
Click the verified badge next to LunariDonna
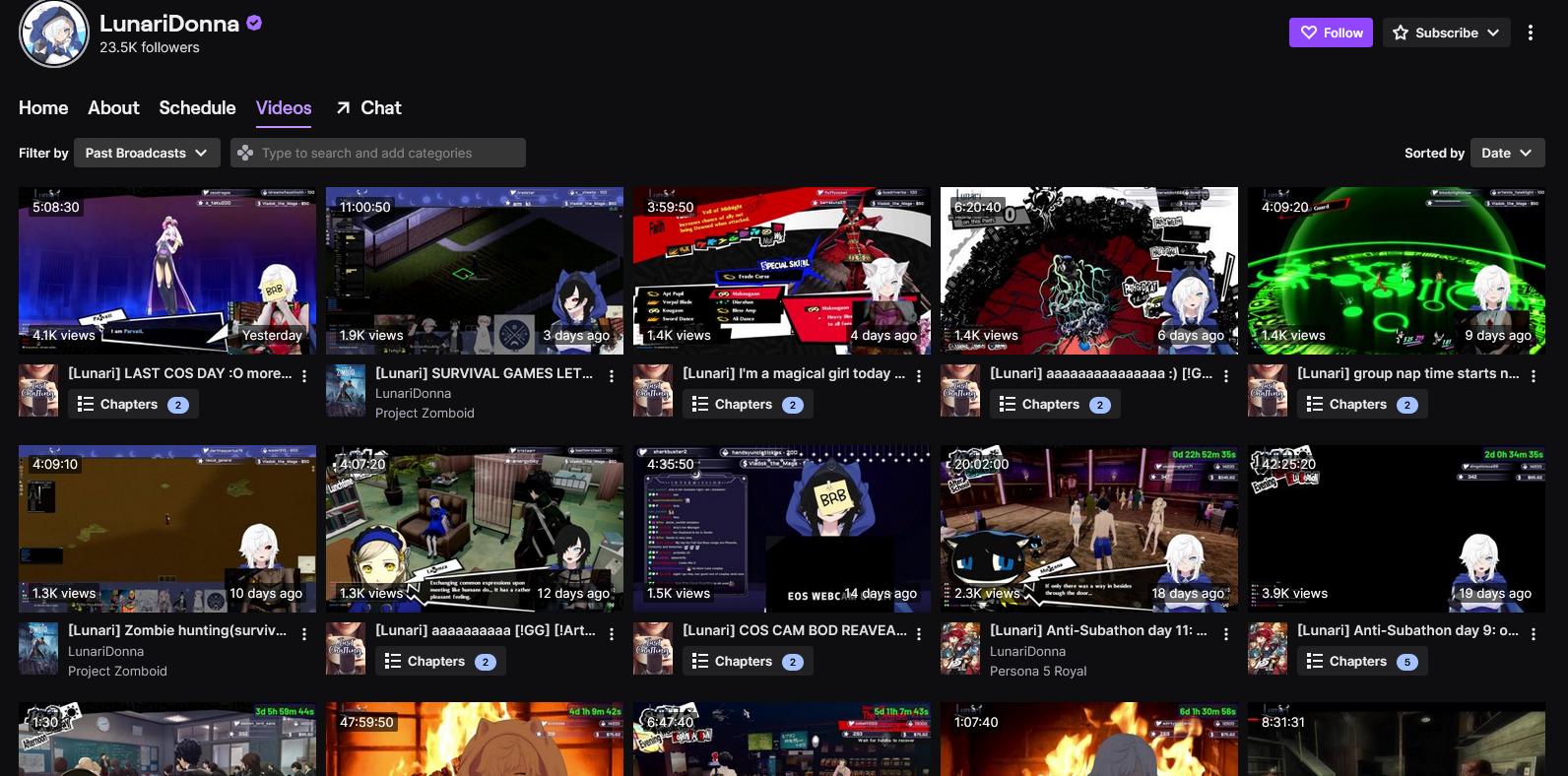[254, 23]
